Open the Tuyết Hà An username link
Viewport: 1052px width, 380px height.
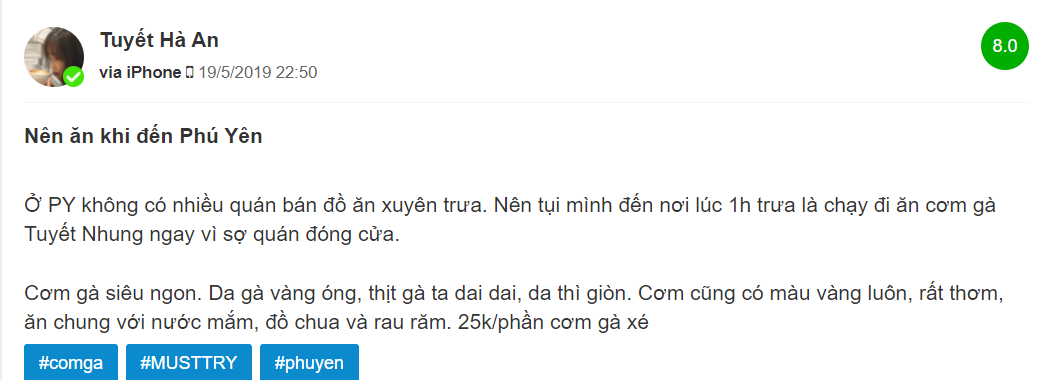pyautogui.click(x=160, y=40)
